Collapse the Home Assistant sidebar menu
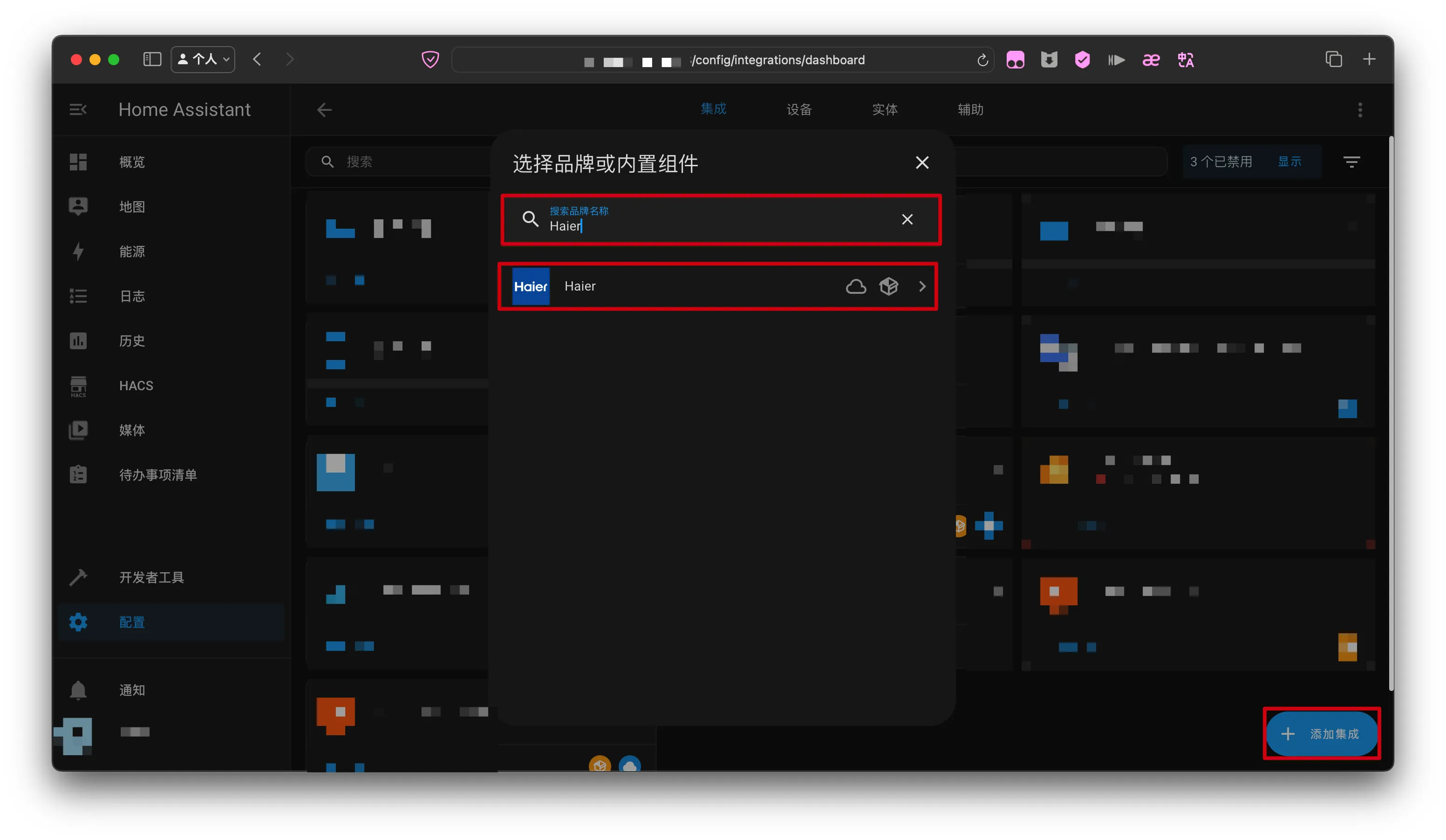Image resolution: width=1446 pixels, height=840 pixels. pos(78,109)
